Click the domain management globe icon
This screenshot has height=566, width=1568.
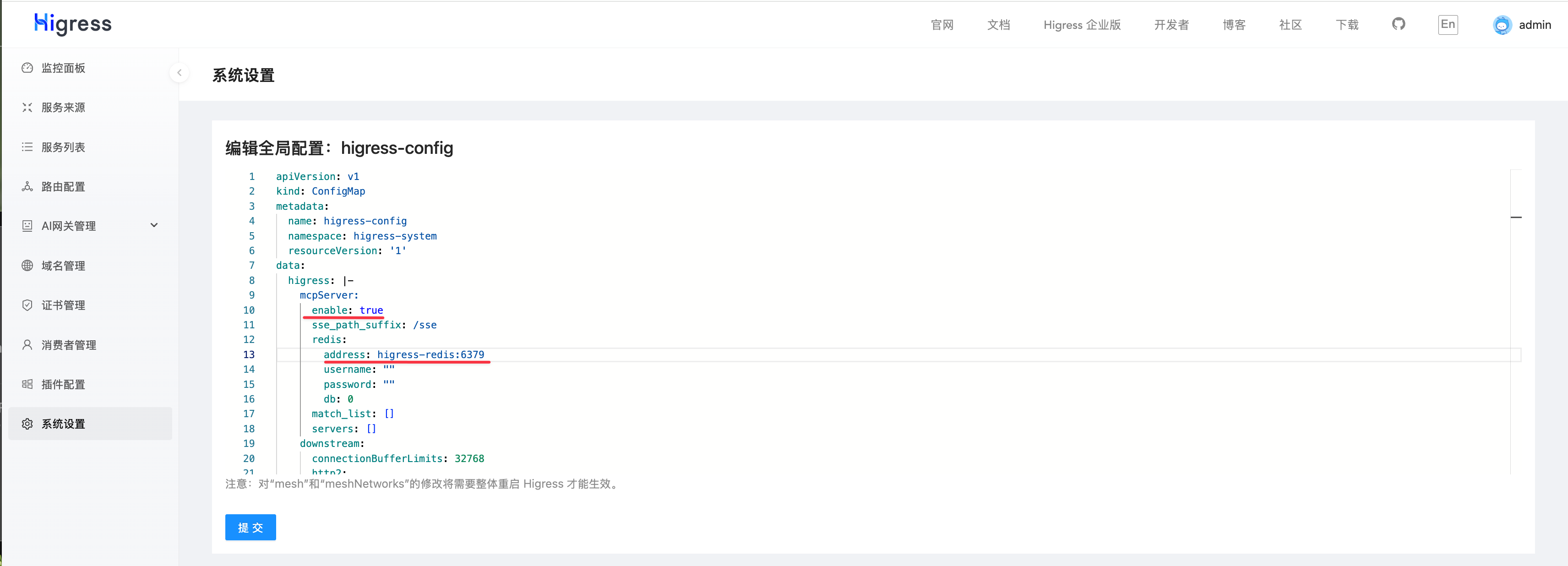point(27,266)
